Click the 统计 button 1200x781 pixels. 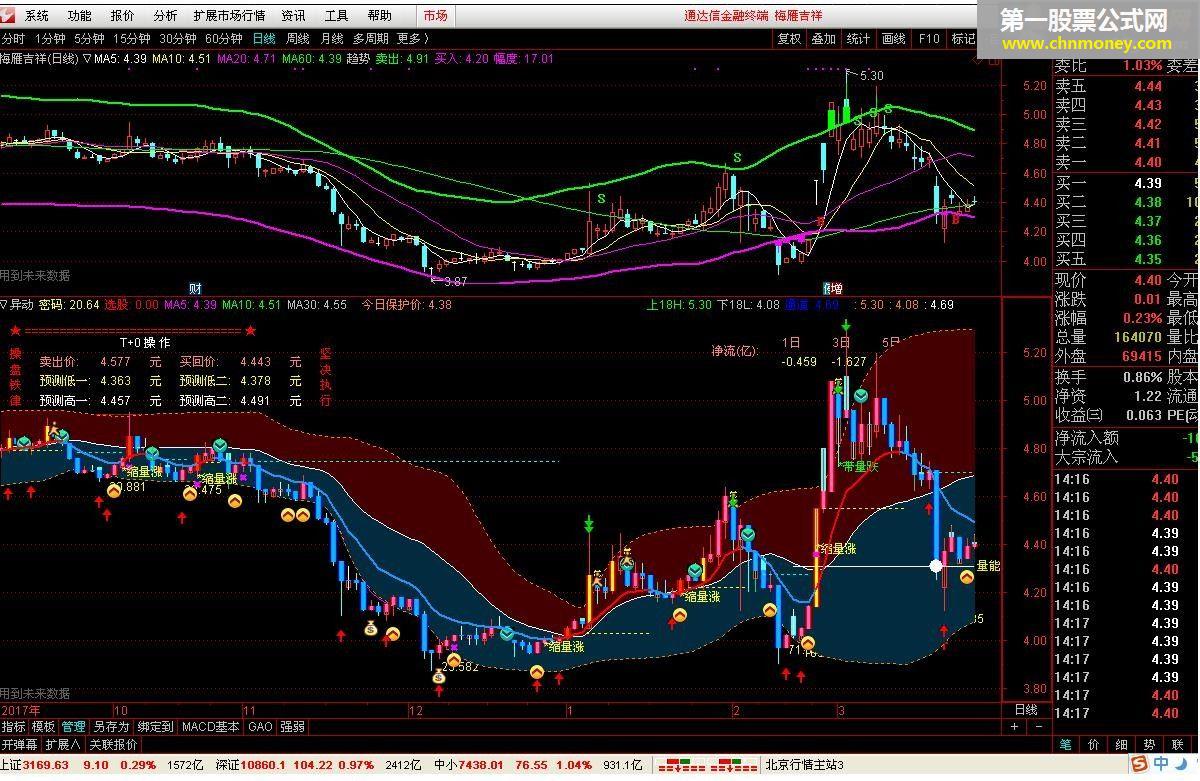[858, 39]
